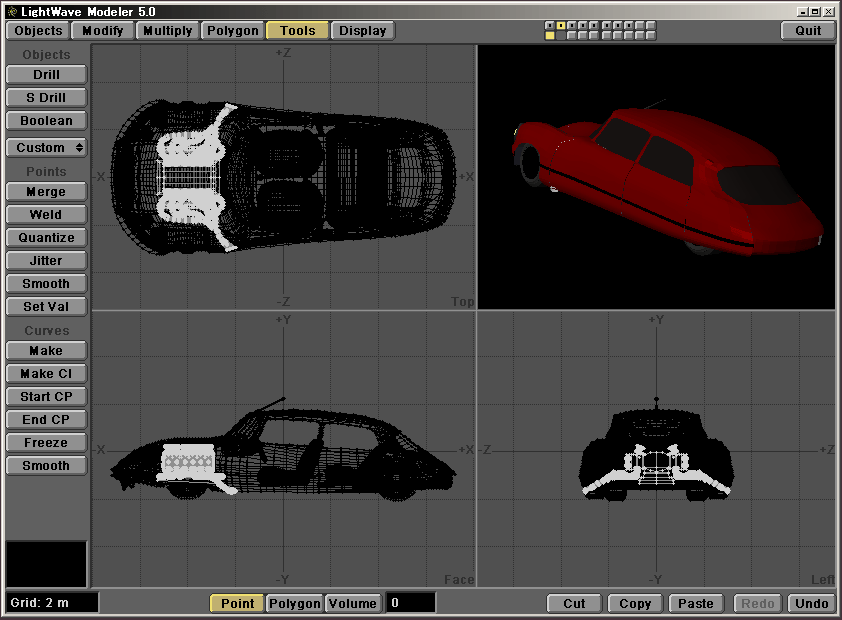Go to the Display tab
The image size is (842, 620).
click(x=362, y=30)
